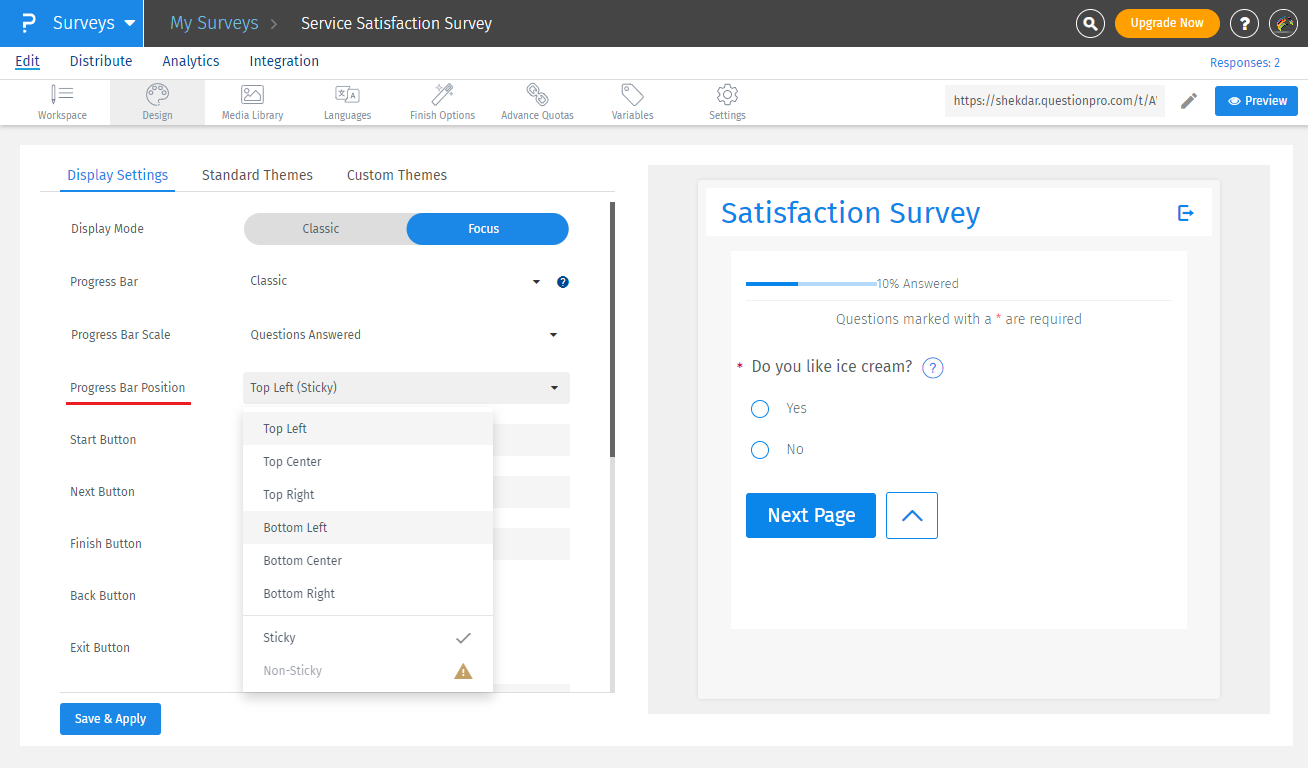Click the pencil icon to edit survey URL
1308x768 pixels.
click(1189, 100)
